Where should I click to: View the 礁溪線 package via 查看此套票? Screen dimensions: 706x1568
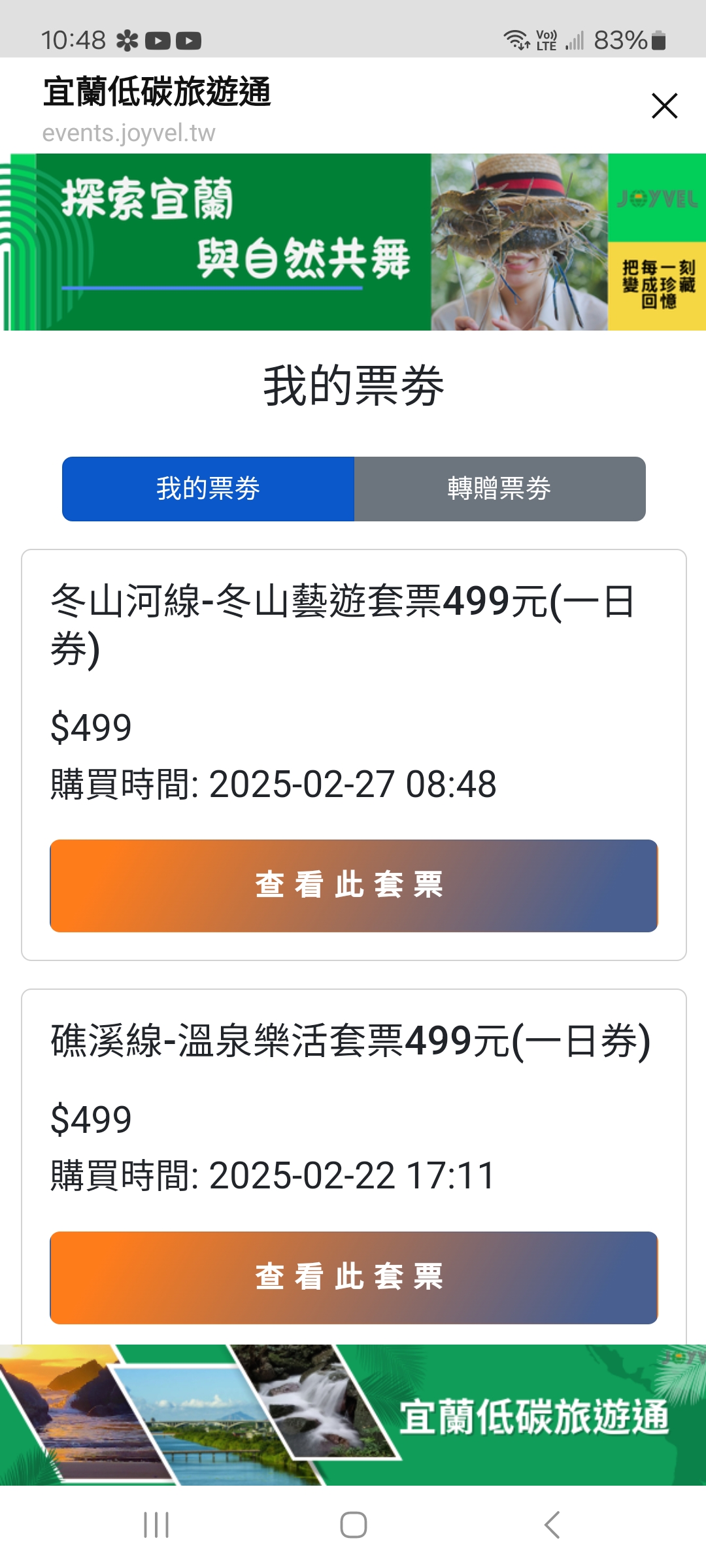pos(354,1277)
